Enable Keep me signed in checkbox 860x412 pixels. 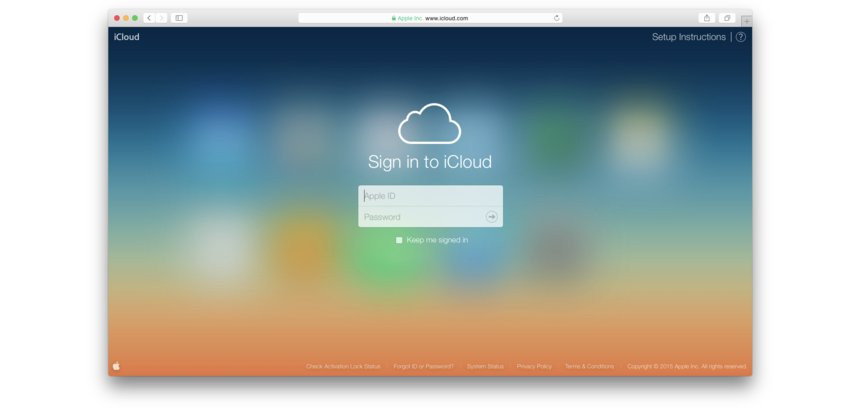tap(399, 240)
